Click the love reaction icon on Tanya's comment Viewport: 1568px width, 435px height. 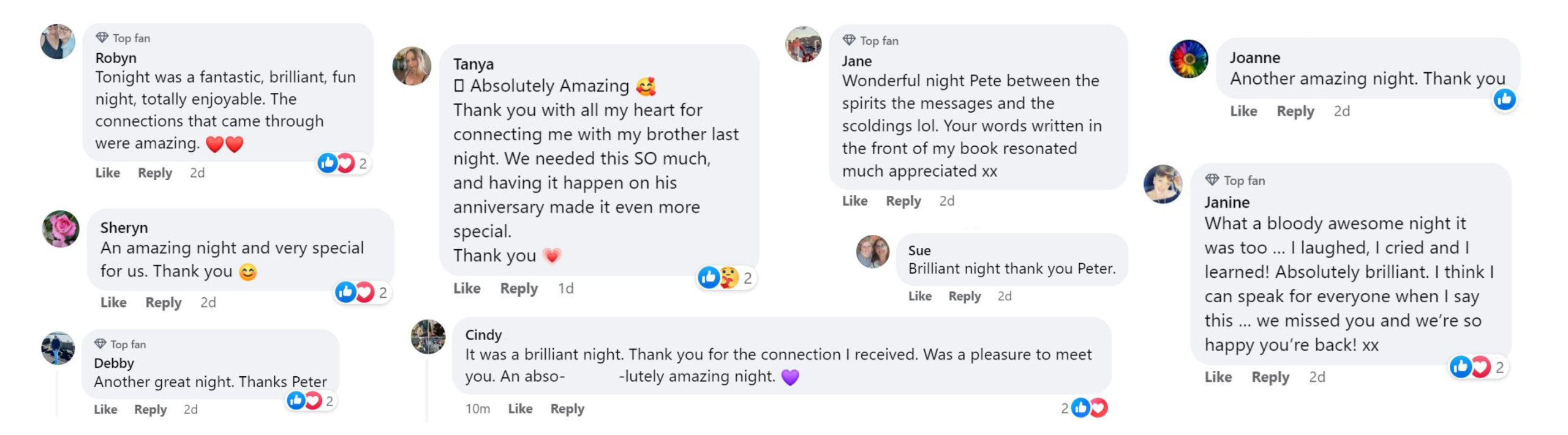click(729, 278)
